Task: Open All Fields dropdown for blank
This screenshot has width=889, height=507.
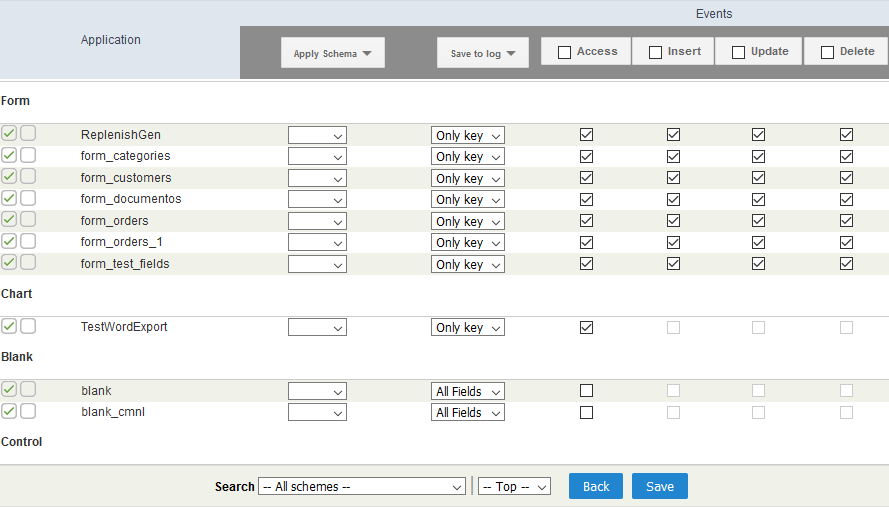Action: 468,391
